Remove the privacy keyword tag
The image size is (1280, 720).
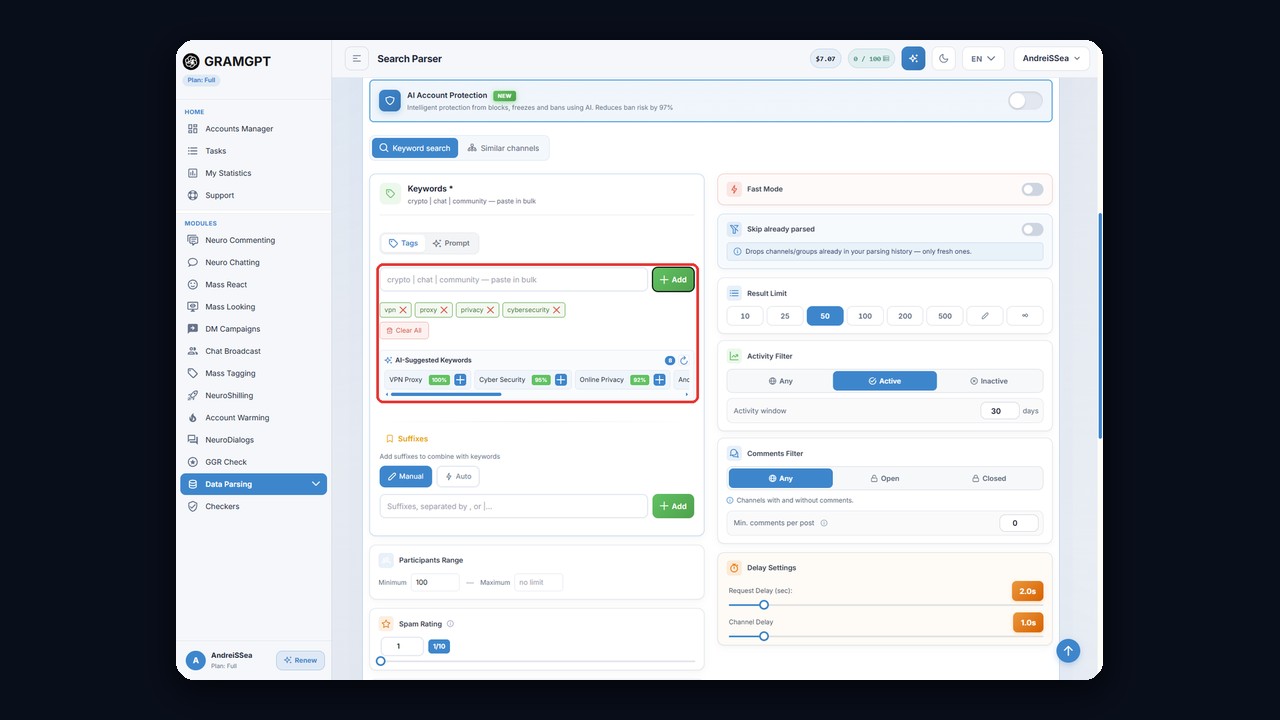(x=491, y=310)
